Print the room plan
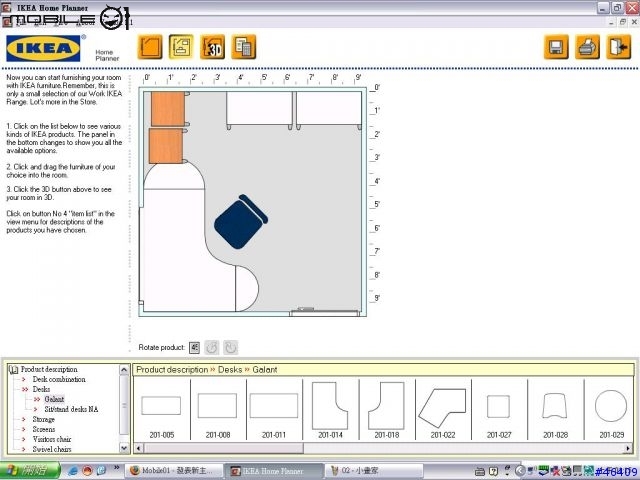This screenshot has width=640, height=480. coord(587,47)
